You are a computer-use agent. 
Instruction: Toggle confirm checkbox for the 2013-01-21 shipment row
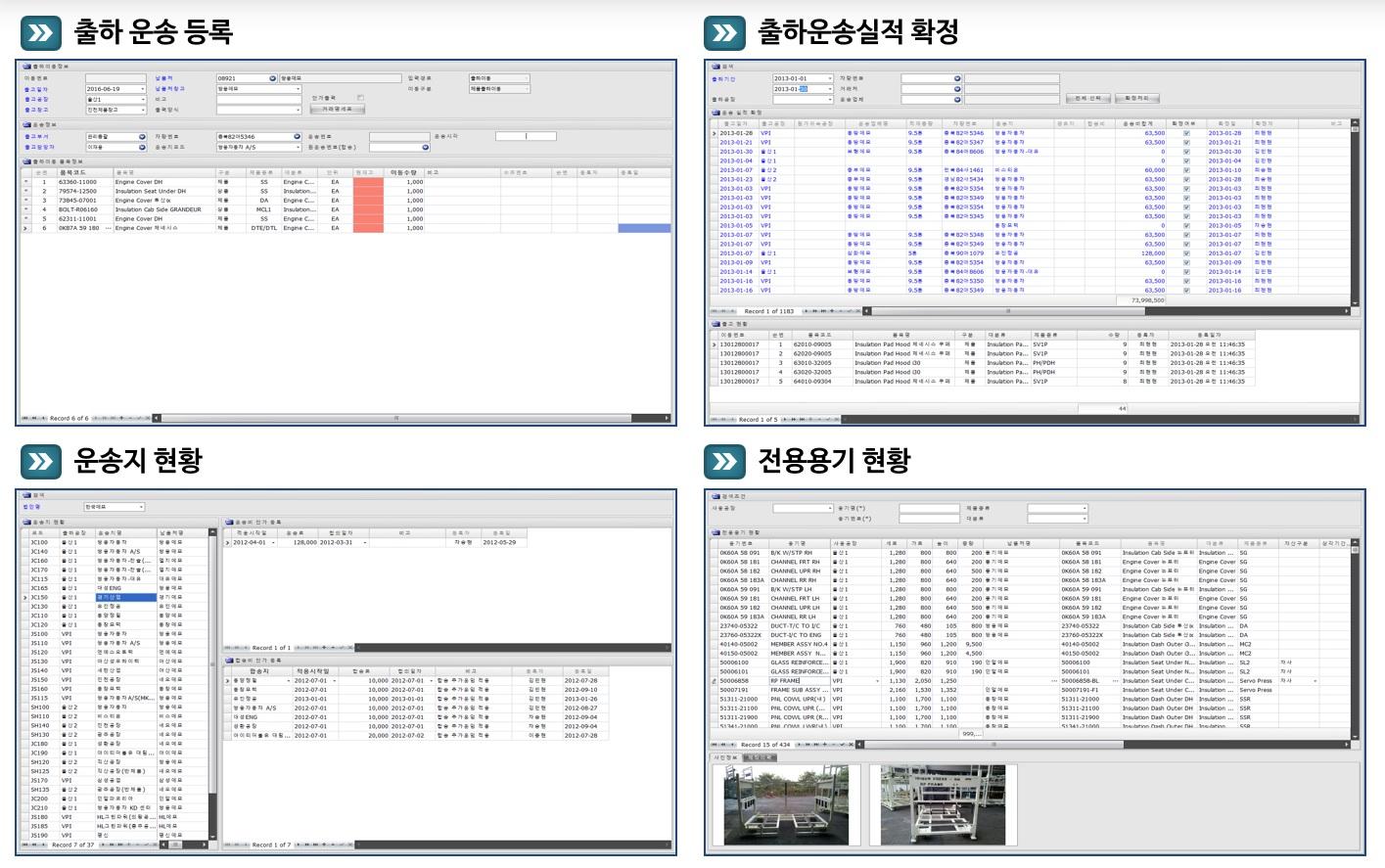coord(1186,143)
